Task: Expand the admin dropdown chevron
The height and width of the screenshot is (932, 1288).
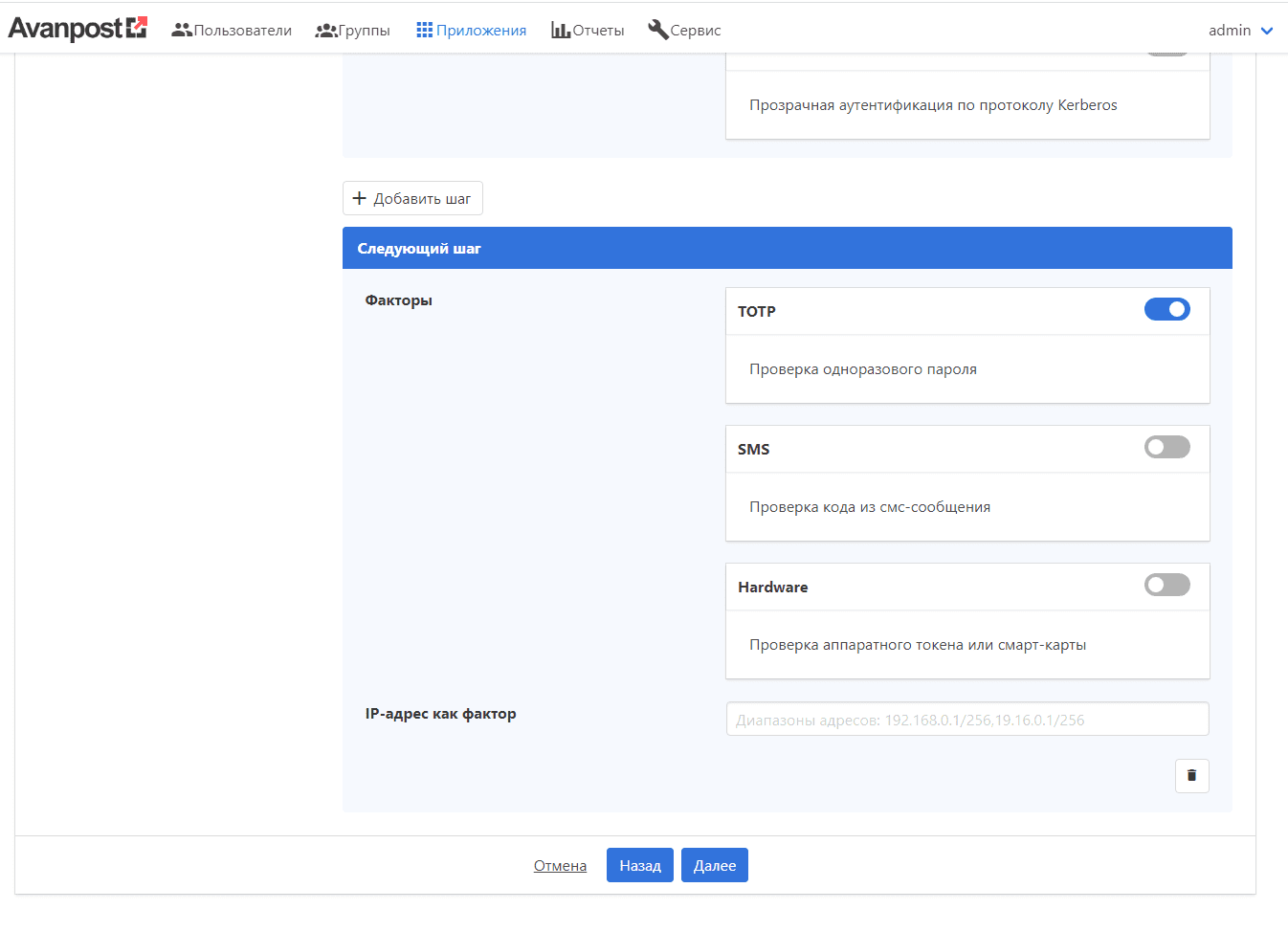Action: 1267,31
